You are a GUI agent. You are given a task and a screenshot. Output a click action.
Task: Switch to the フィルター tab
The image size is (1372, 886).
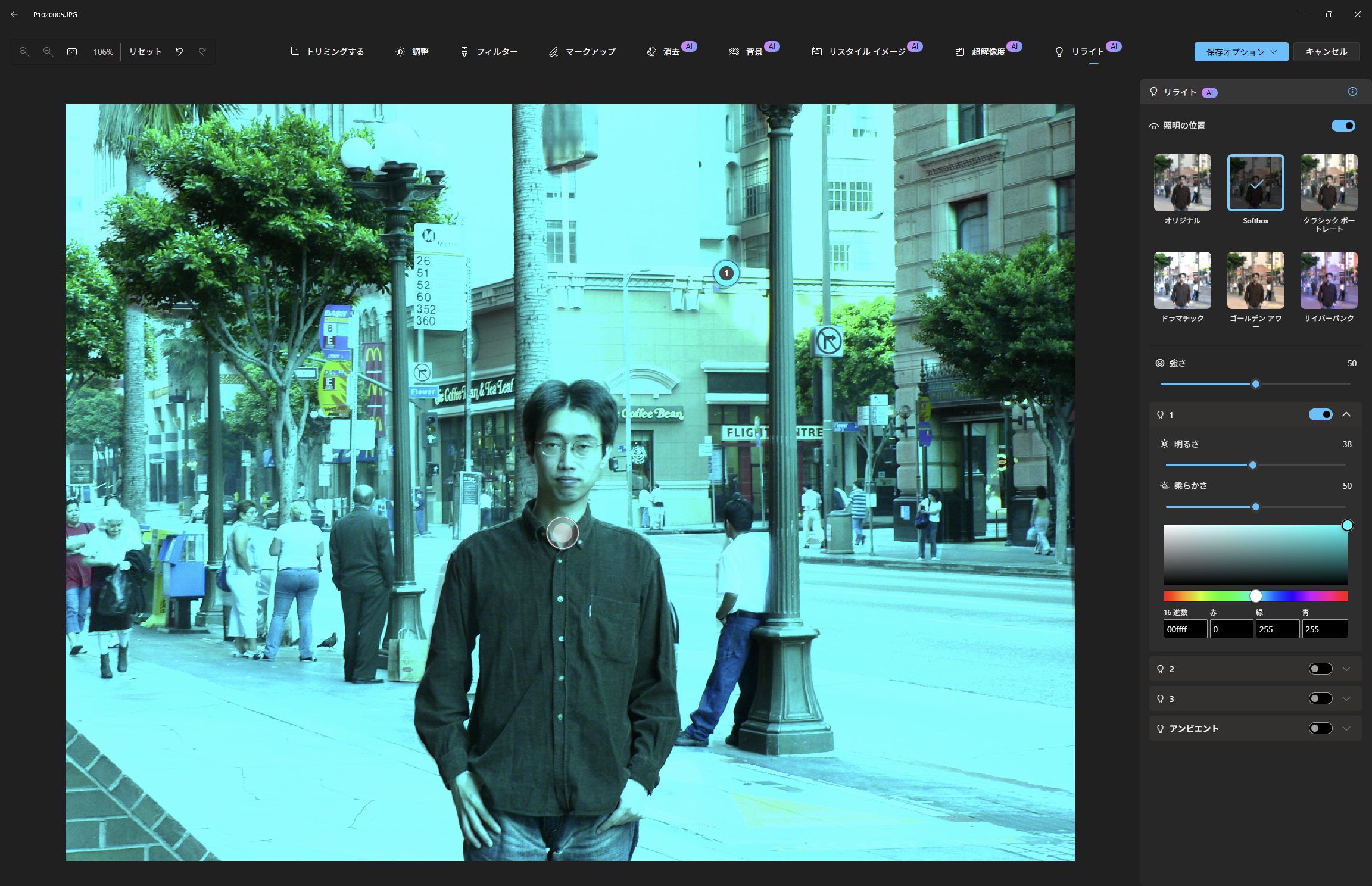pyautogui.click(x=489, y=52)
